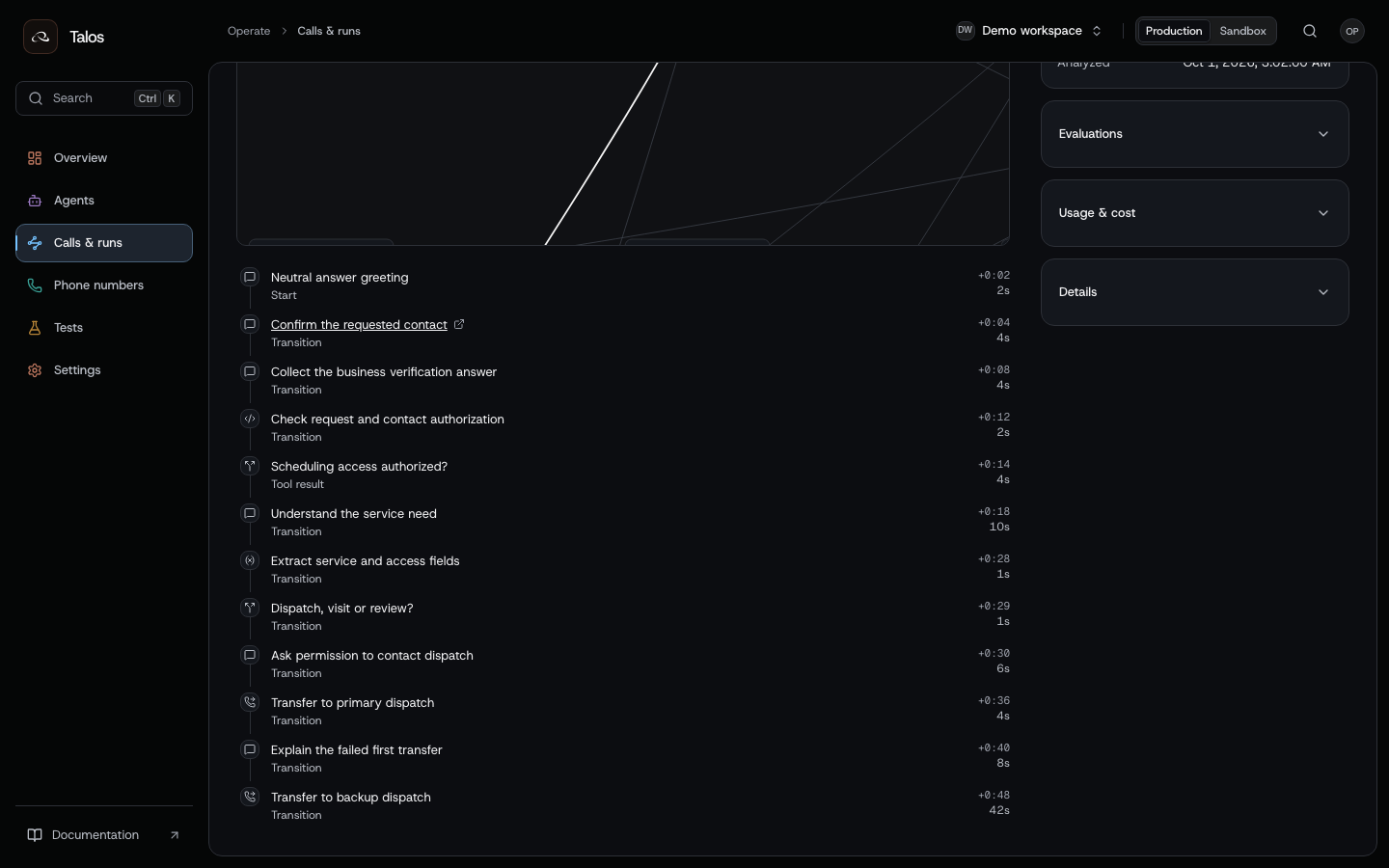Go to Agents page in sidebar

[x=104, y=201]
